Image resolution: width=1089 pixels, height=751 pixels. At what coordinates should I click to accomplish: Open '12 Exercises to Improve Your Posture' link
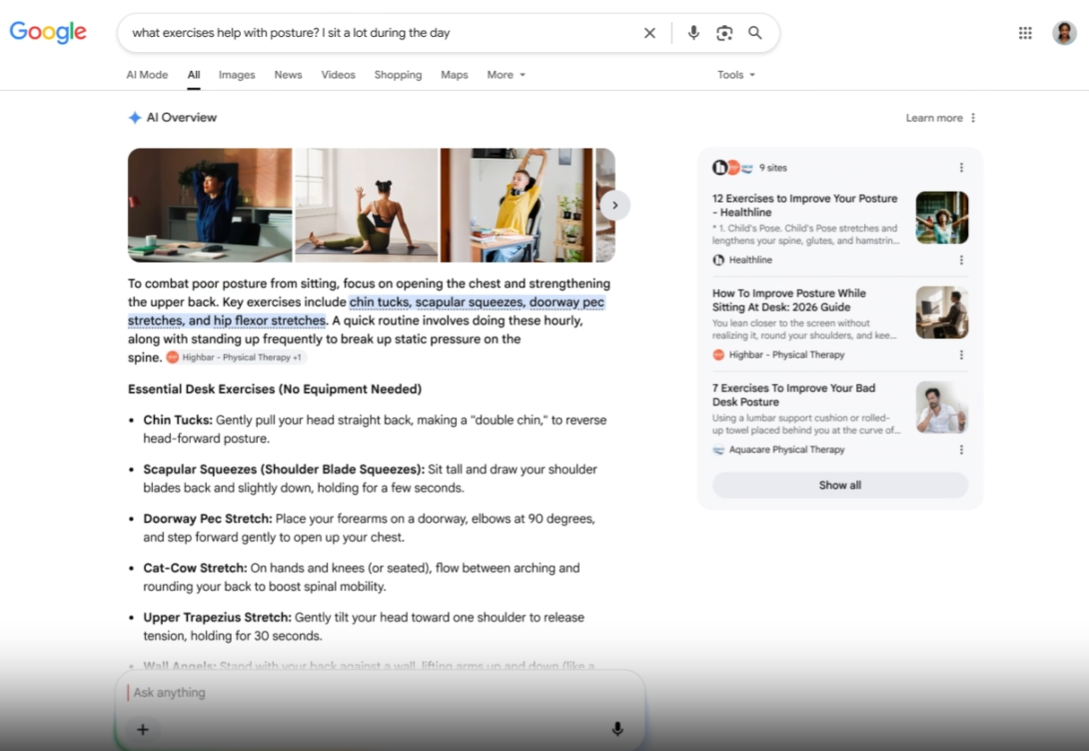pos(805,205)
